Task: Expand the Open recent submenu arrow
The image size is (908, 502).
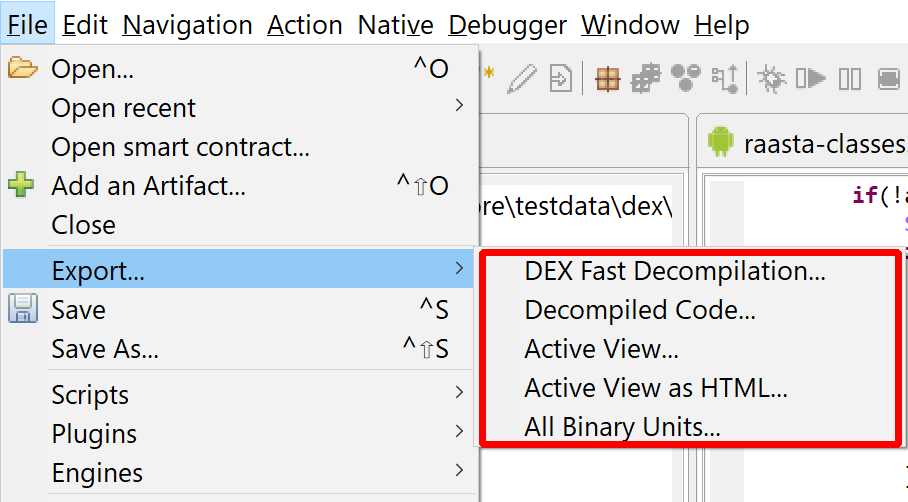Action: click(459, 105)
